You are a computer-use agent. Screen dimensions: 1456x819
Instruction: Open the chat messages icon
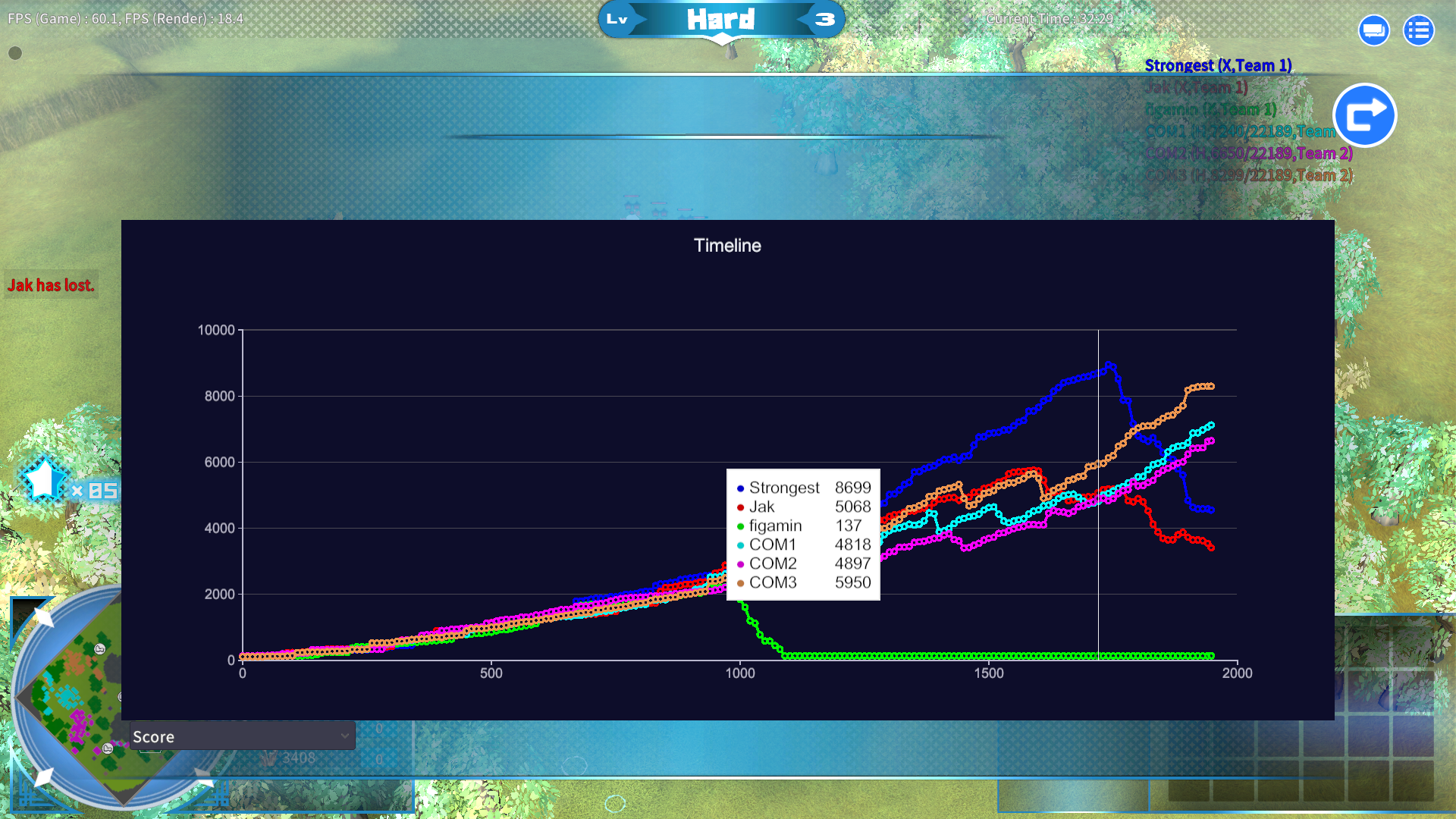1373,31
